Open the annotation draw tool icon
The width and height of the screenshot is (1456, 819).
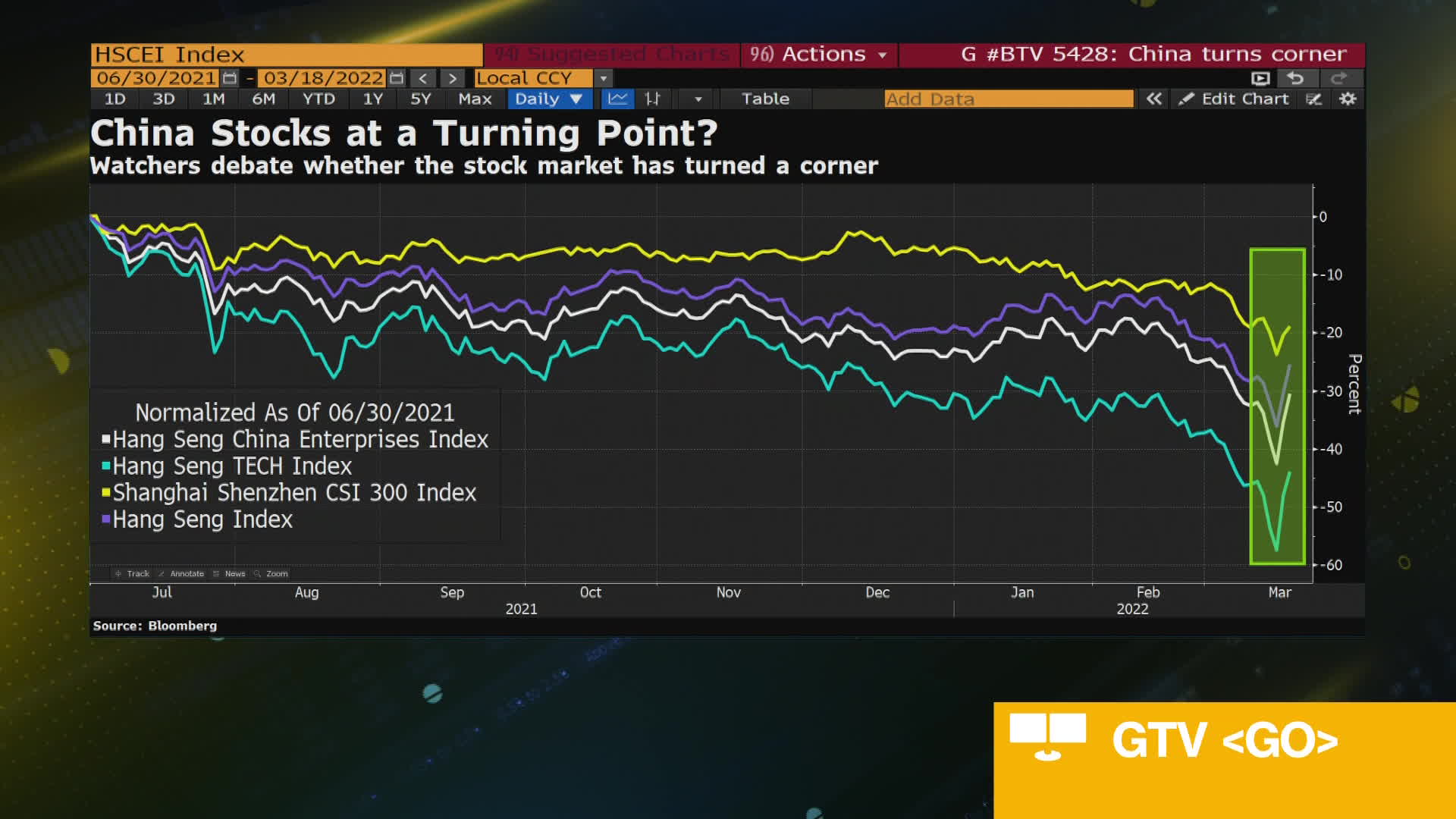point(1314,99)
